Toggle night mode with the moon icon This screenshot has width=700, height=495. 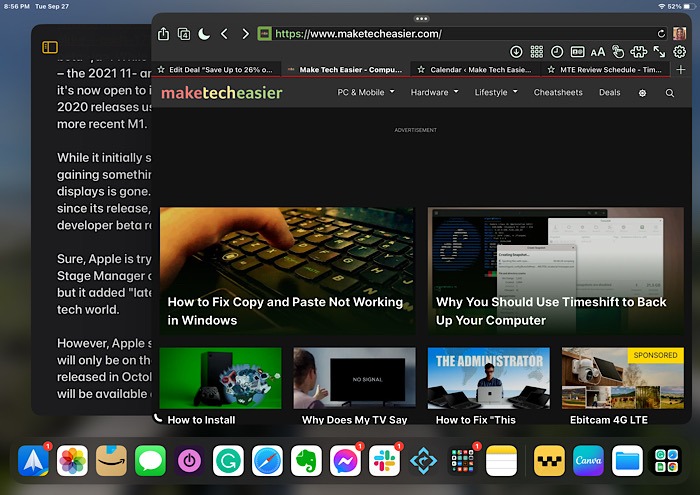tap(204, 34)
